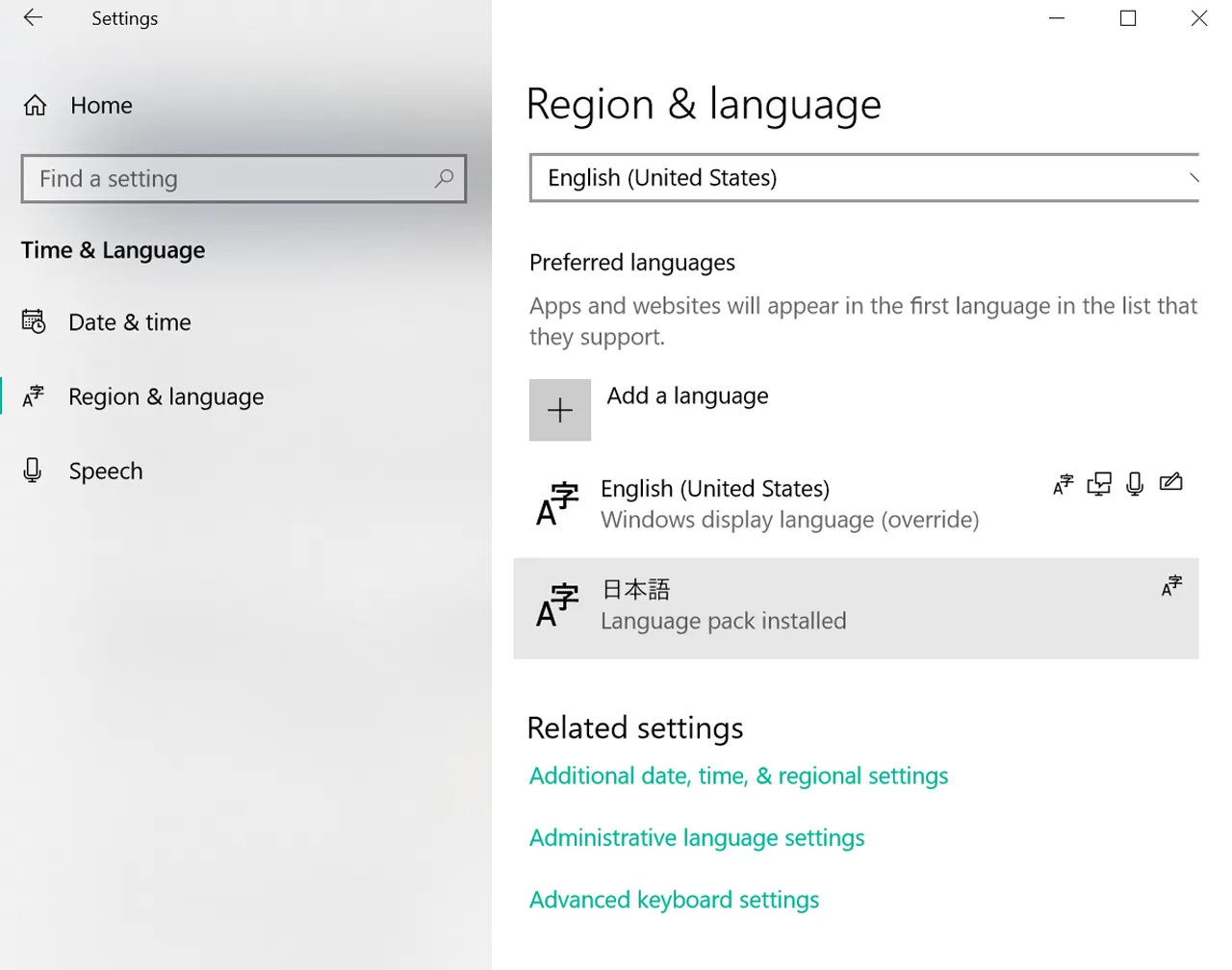Image resolution: width=1232 pixels, height=970 pixels.
Task: Go back to the Settings Home page
Action: (x=100, y=105)
